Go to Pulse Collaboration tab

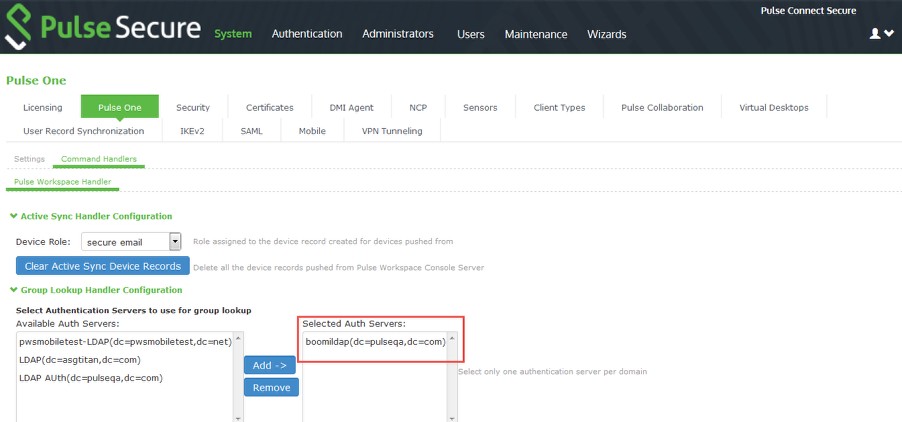coord(662,108)
